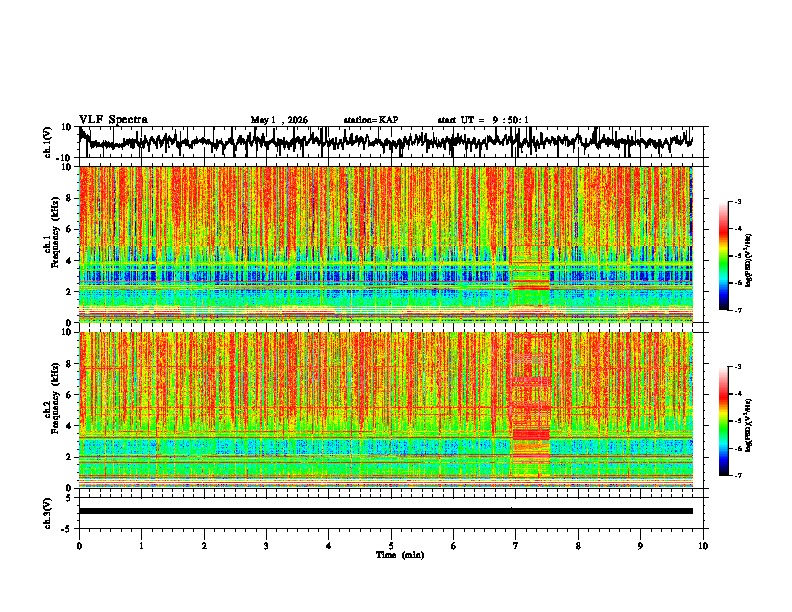Click the ch.1 color scale bar

tap(723, 256)
